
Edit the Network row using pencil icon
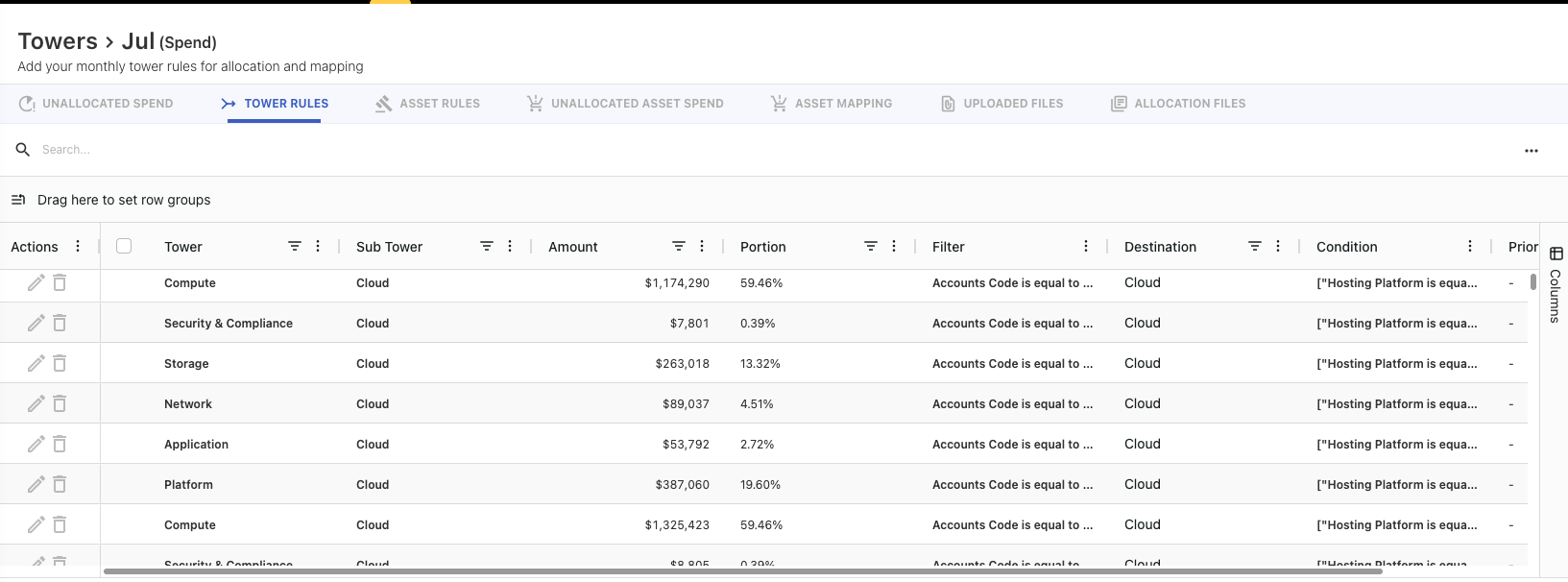[x=36, y=403]
